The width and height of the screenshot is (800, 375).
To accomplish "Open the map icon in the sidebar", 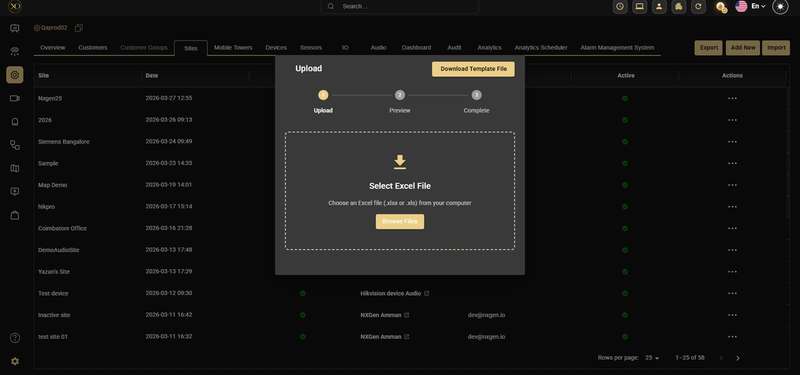I will (15, 168).
